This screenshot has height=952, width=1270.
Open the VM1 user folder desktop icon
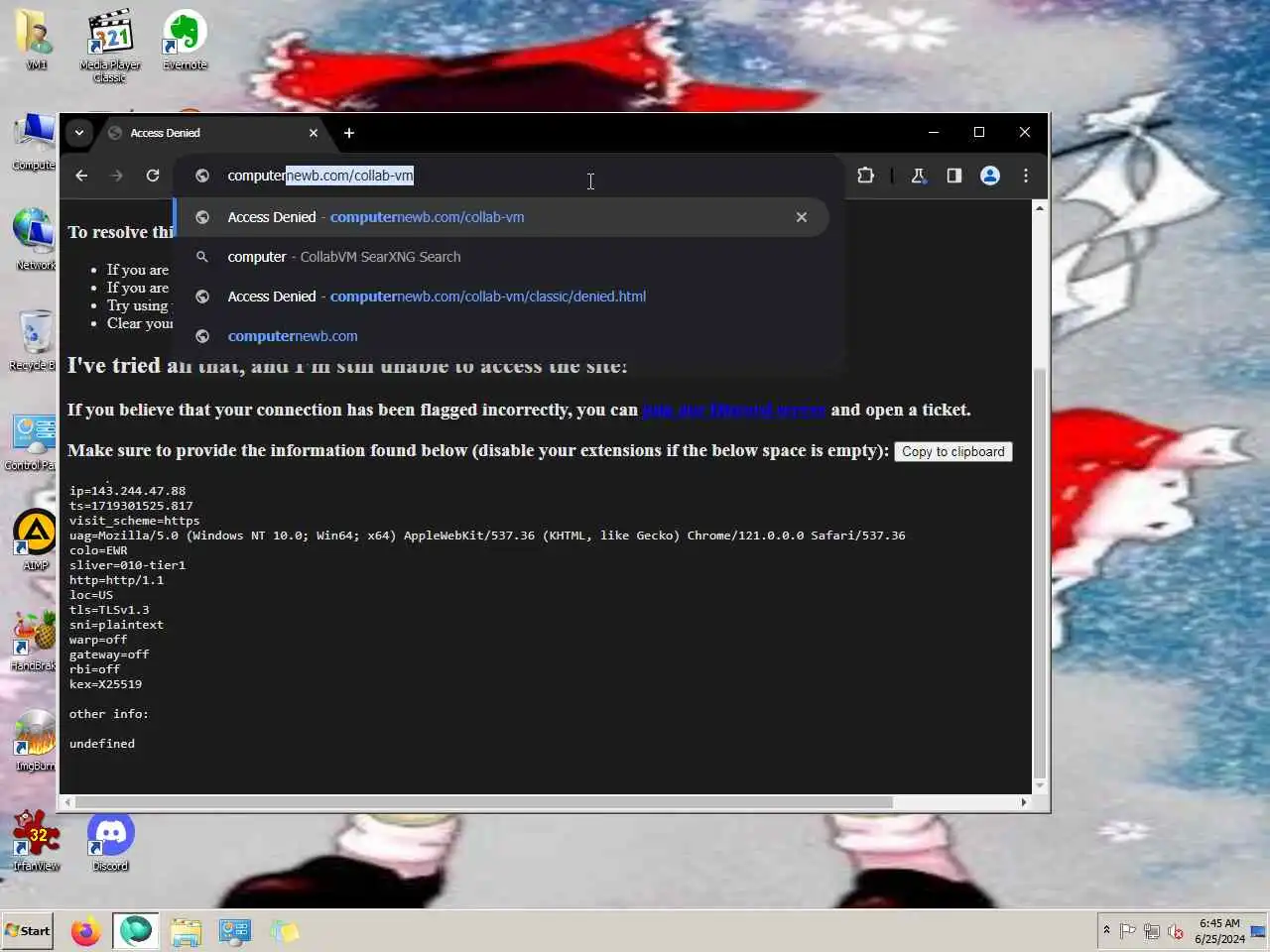pyautogui.click(x=36, y=40)
